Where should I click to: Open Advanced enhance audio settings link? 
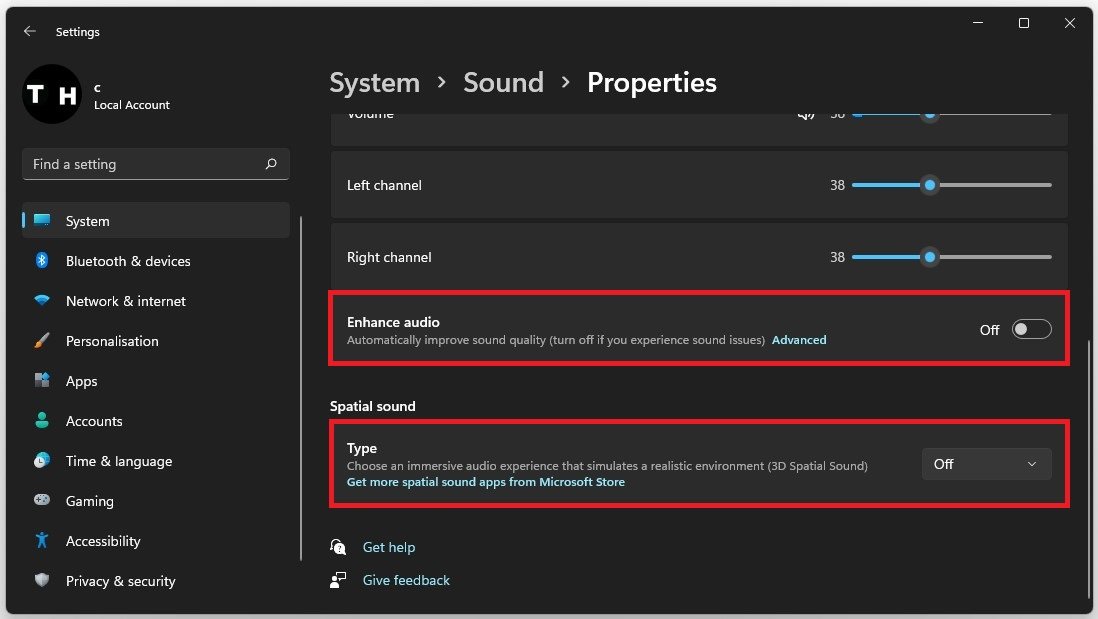[x=799, y=340]
